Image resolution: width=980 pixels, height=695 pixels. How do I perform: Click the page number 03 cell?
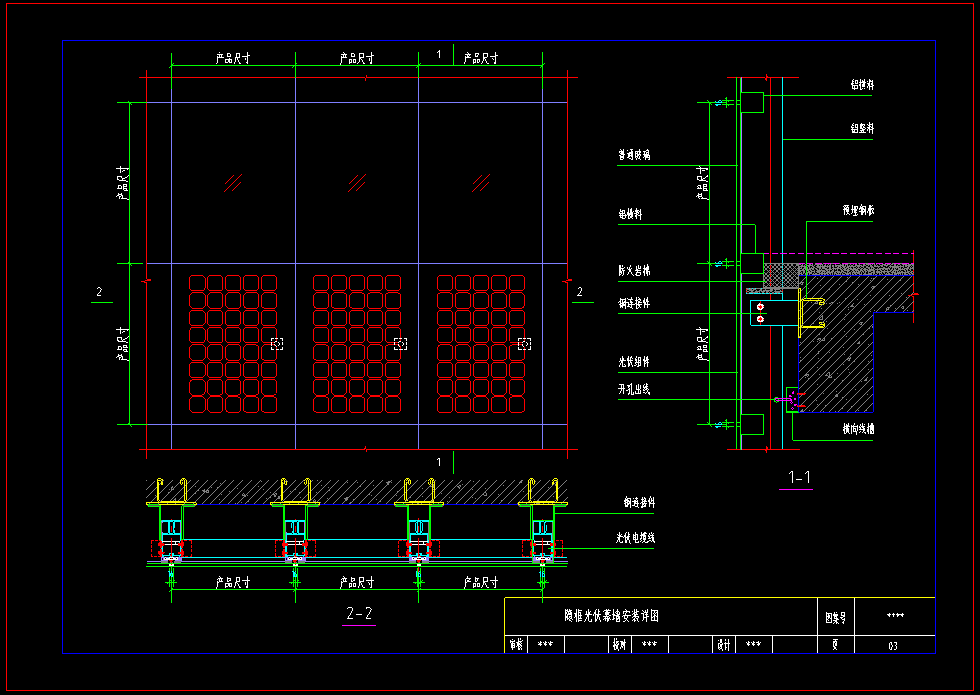893,646
